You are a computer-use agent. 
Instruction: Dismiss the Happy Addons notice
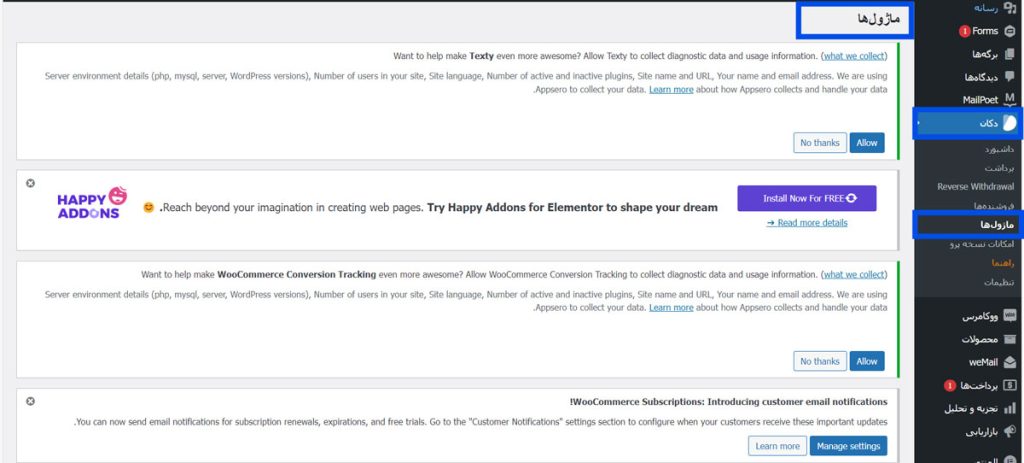(x=30, y=183)
